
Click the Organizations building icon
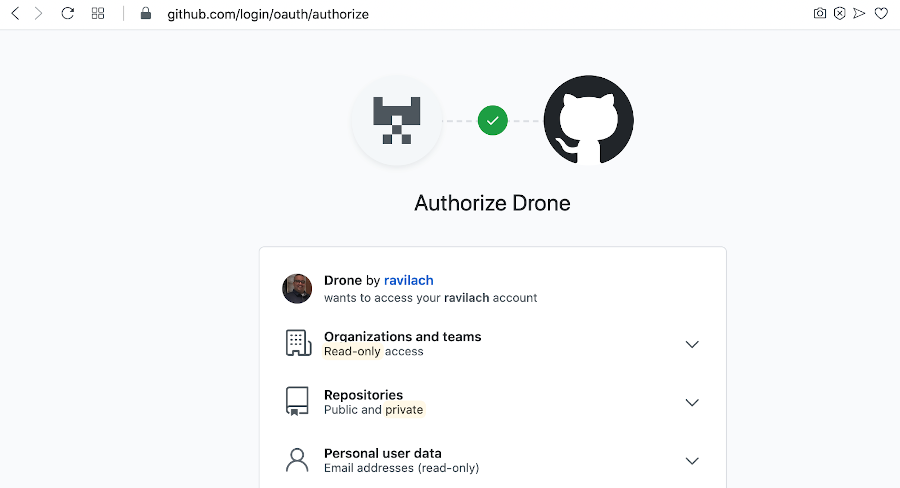pos(298,343)
